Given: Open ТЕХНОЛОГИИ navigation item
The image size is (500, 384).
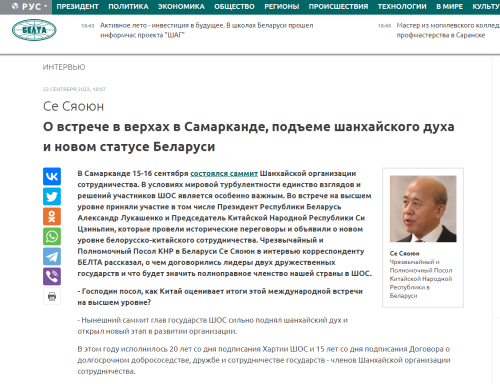Looking at the screenshot, I should [x=402, y=7].
